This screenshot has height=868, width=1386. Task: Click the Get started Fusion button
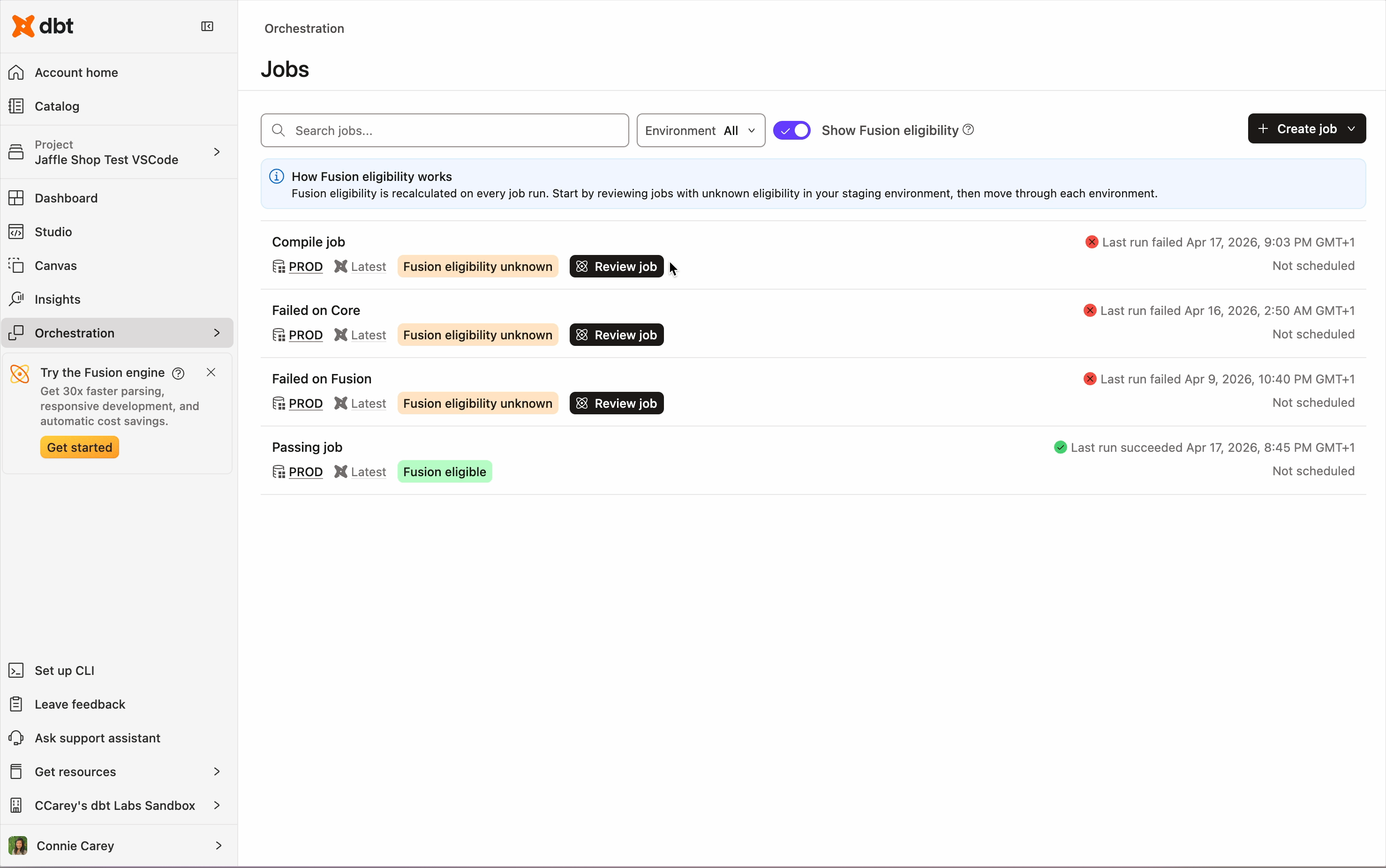(79, 447)
